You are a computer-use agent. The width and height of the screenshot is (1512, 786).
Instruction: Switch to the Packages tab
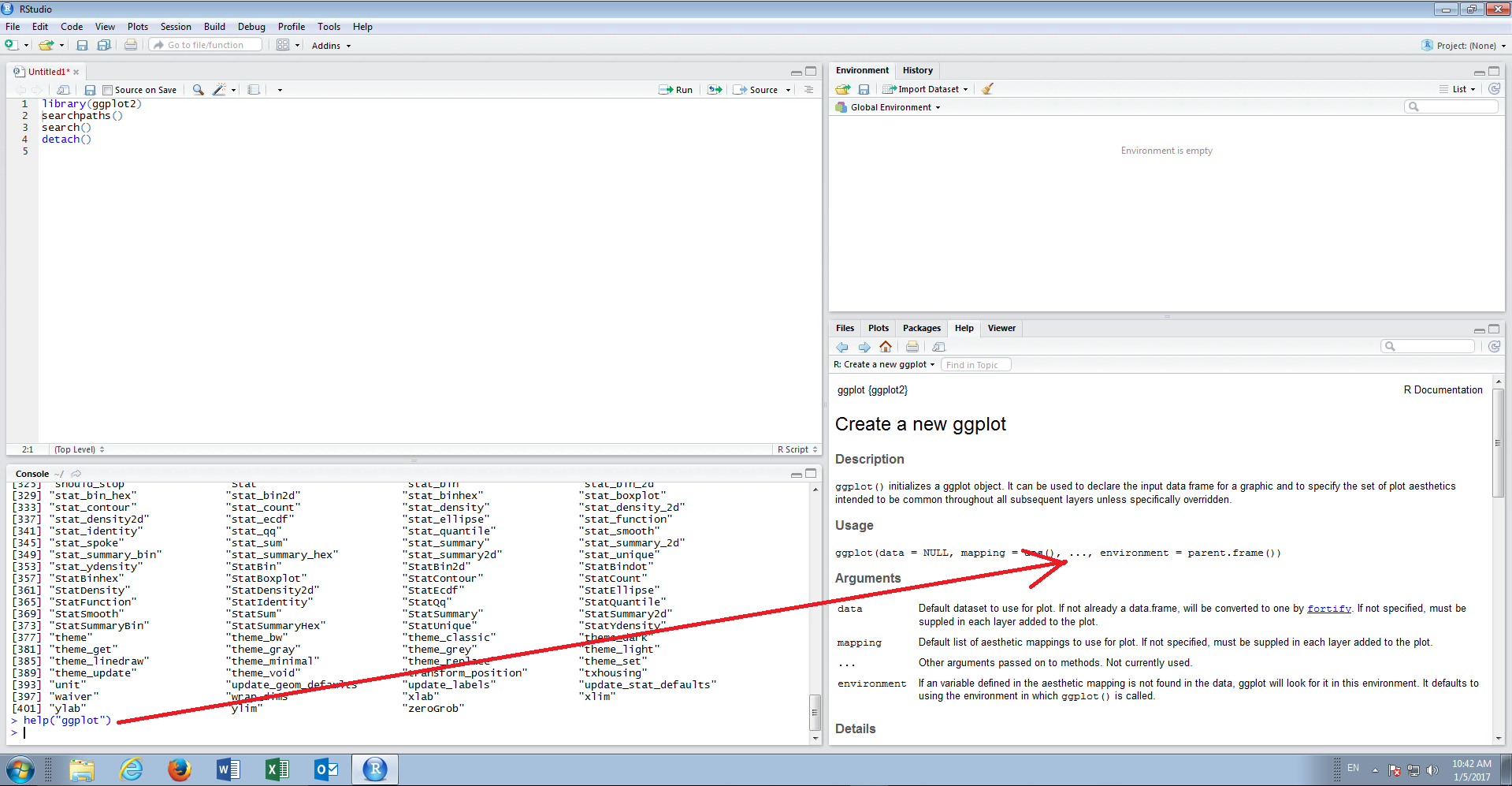(921, 328)
